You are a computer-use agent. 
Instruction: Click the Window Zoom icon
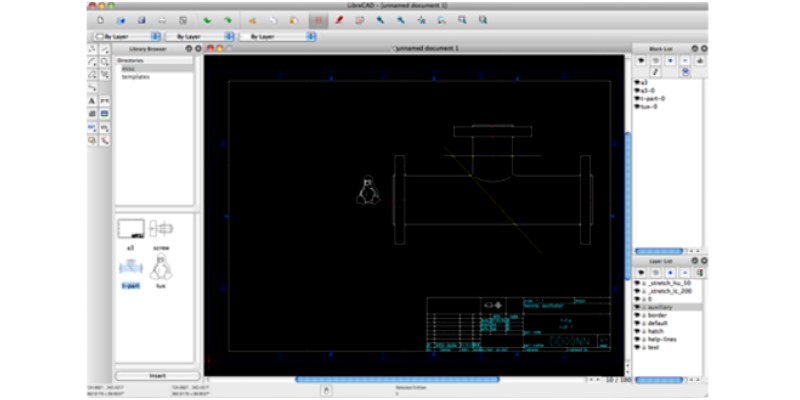pos(462,20)
